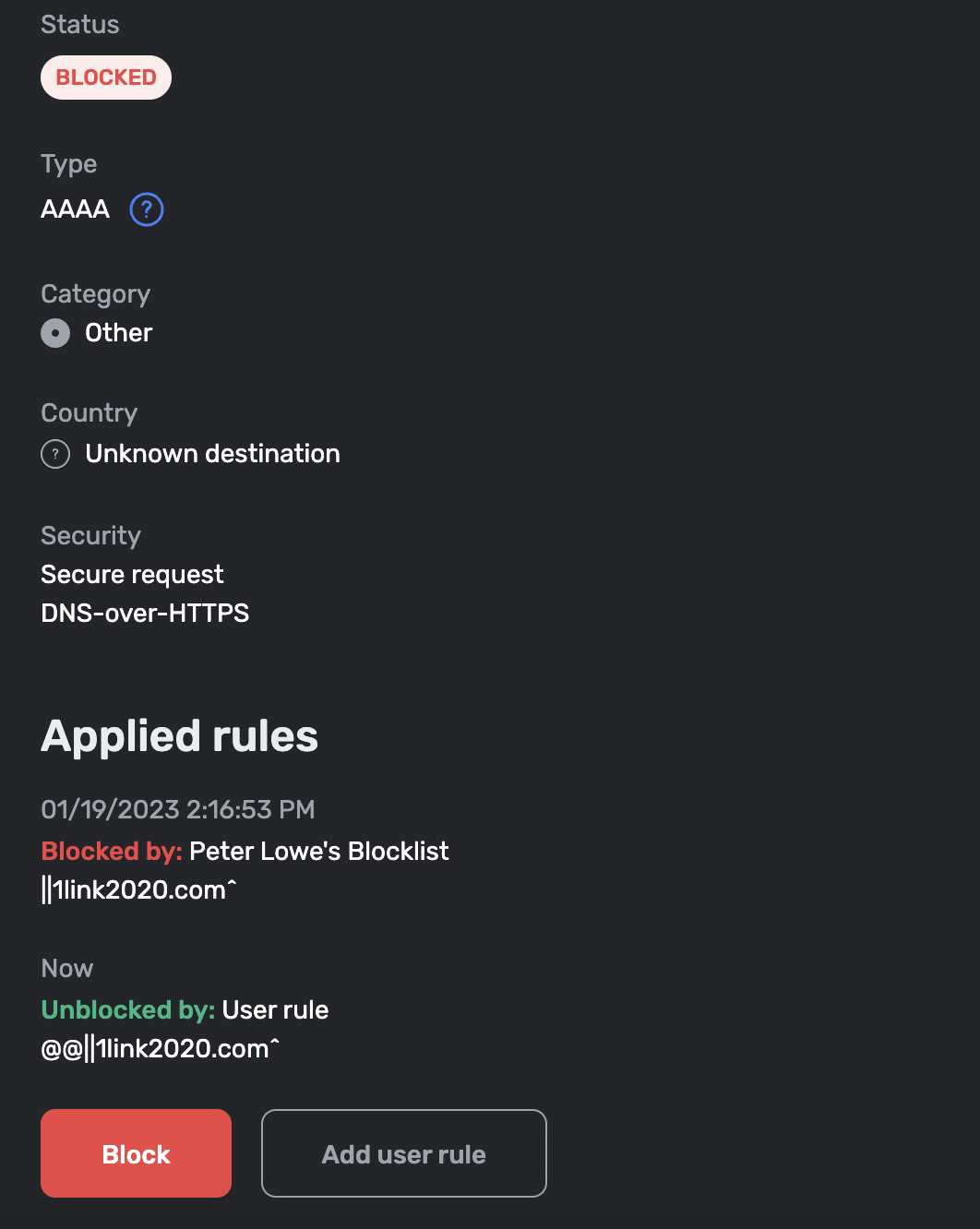Click the help icon next to AAAA type

click(147, 209)
